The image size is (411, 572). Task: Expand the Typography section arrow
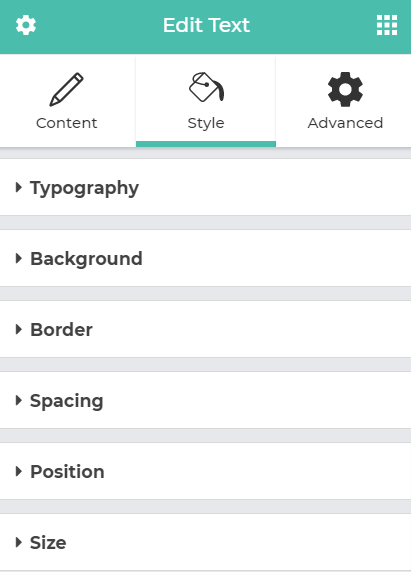pos(19,188)
